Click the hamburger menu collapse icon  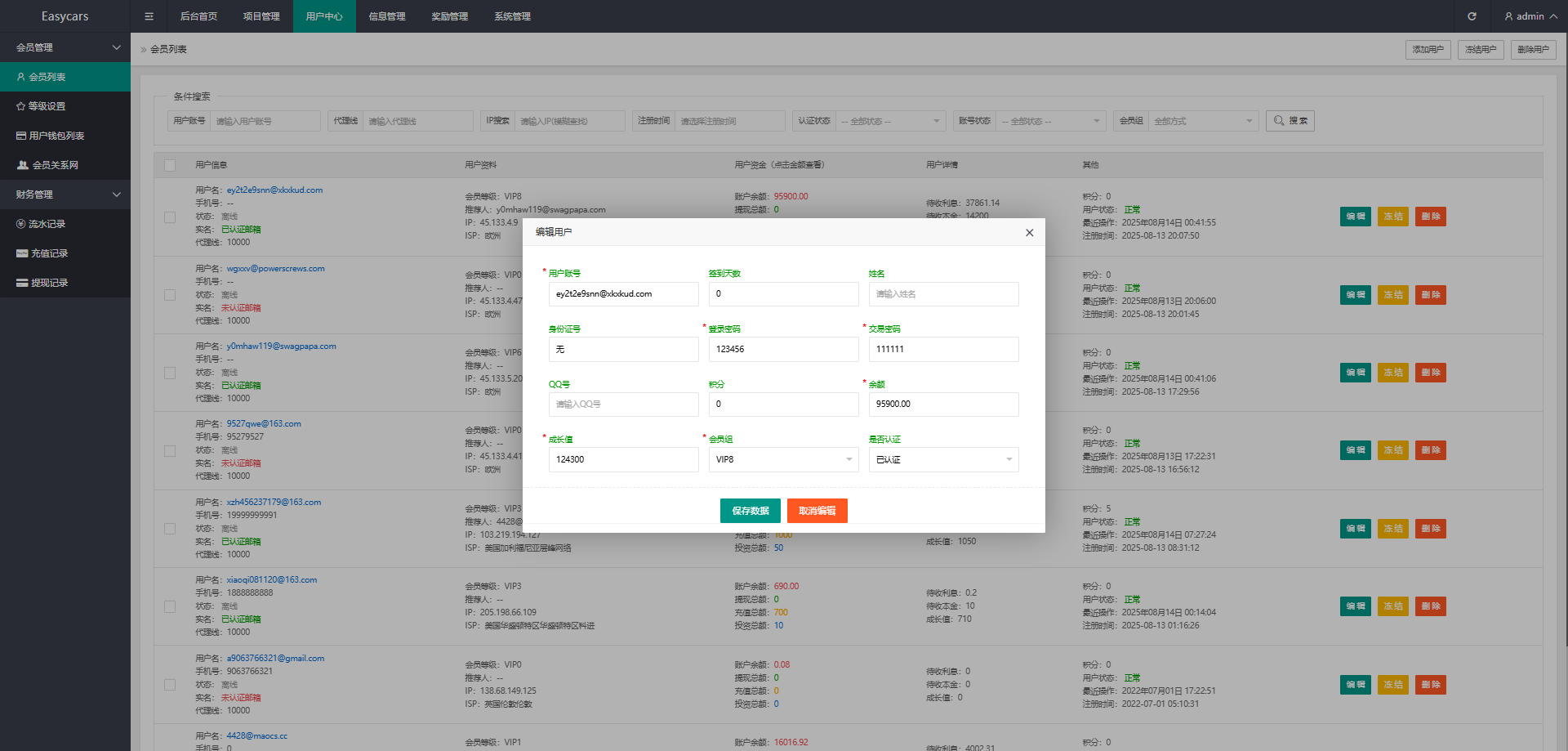(x=149, y=16)
